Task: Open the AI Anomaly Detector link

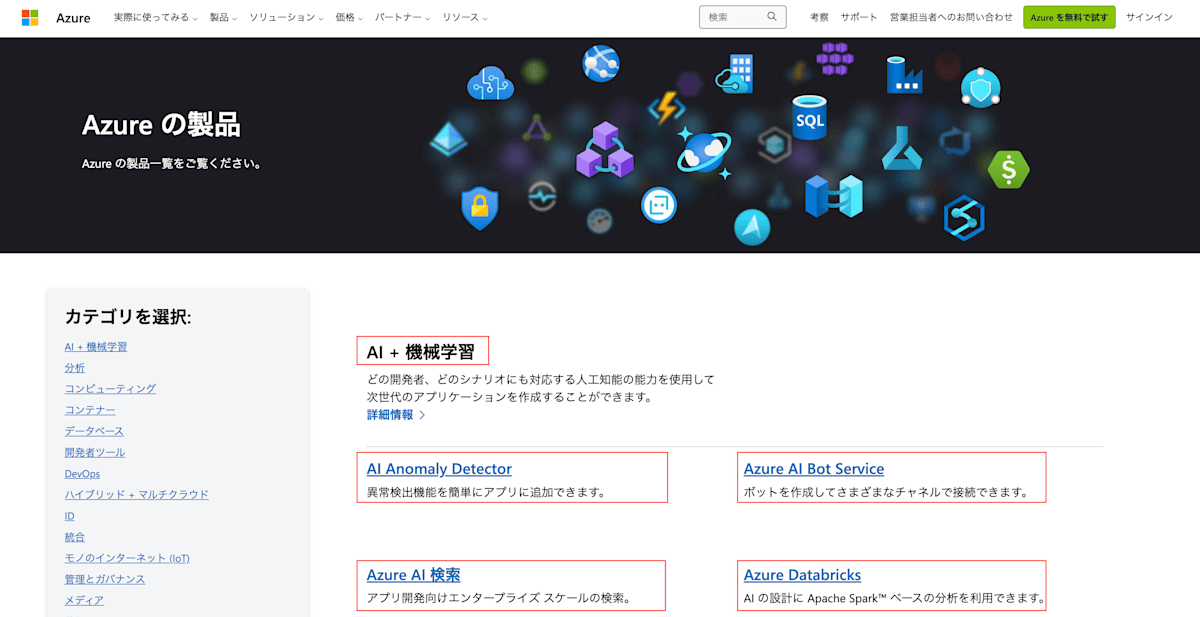Action: (x=438, y=468)
